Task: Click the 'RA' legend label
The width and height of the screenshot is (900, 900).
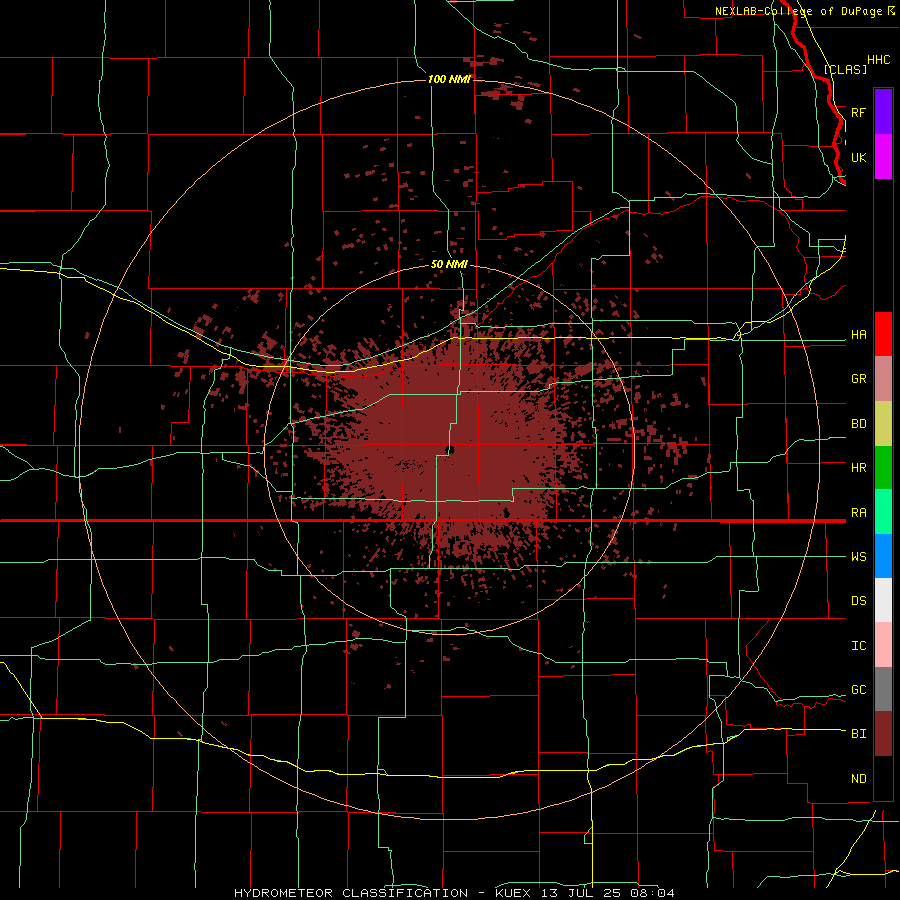Action: (858, 513)
